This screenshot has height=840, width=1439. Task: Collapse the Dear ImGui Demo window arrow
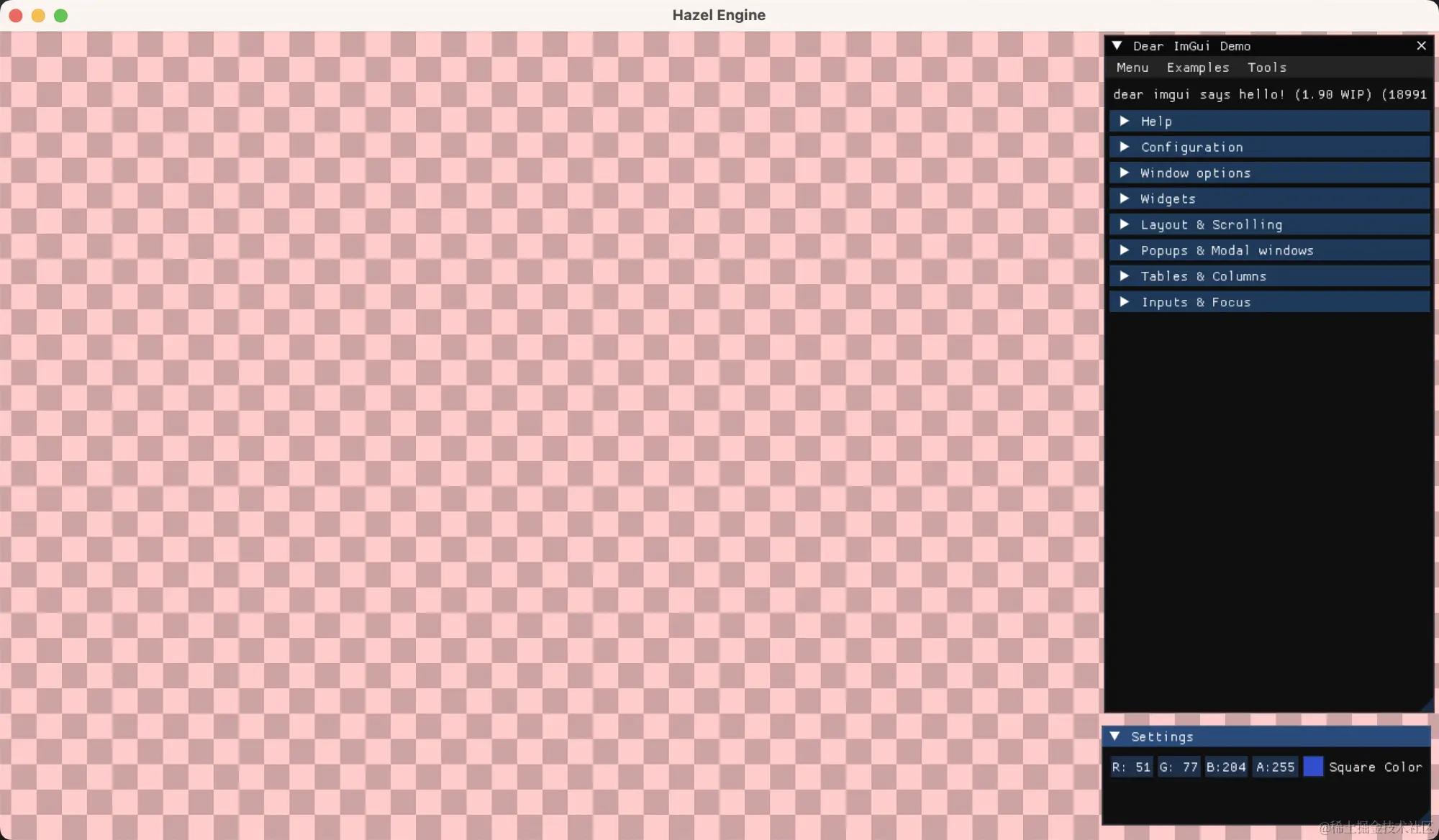1117,46
